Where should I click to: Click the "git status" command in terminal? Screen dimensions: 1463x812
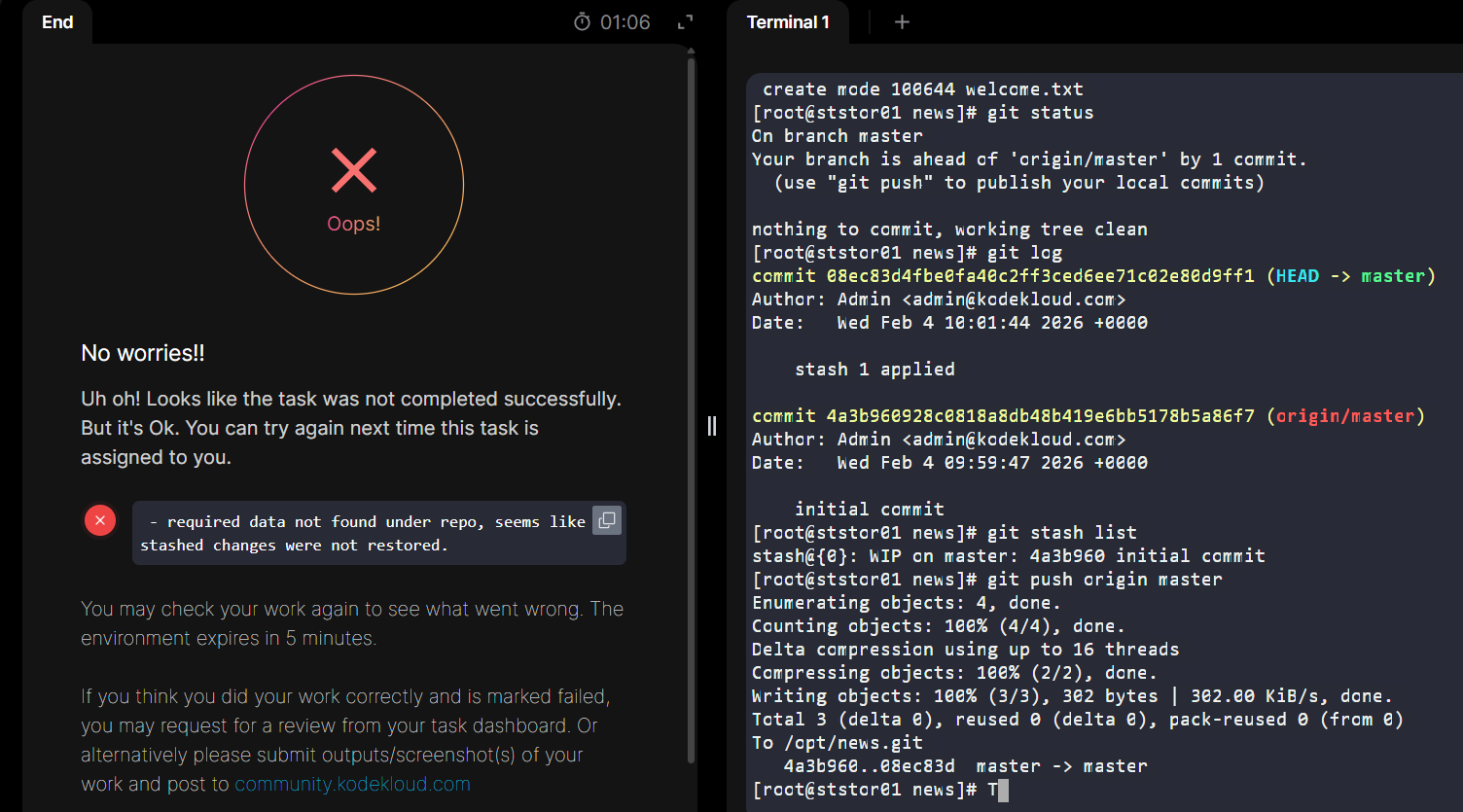[x=1041, y=113]
